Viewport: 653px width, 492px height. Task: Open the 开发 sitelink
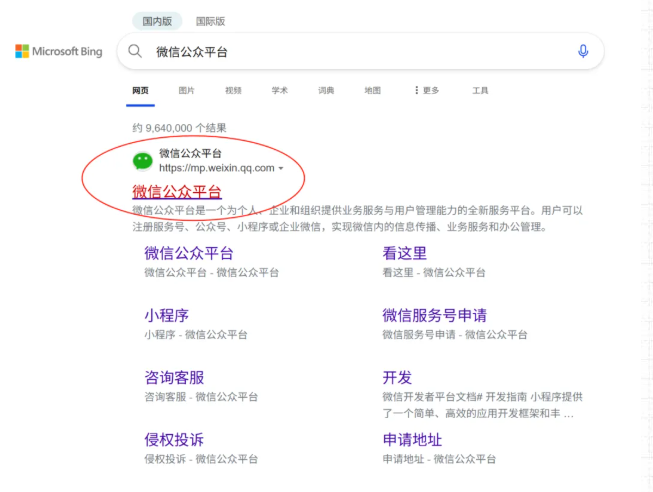click(397, 377)
